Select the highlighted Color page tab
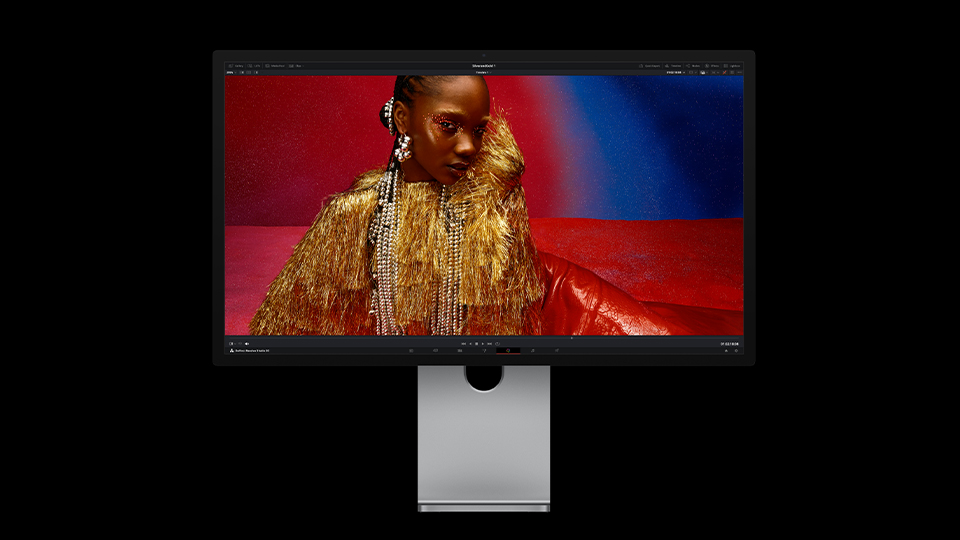This screenshot has width=960, height=540. click(508, 351)
